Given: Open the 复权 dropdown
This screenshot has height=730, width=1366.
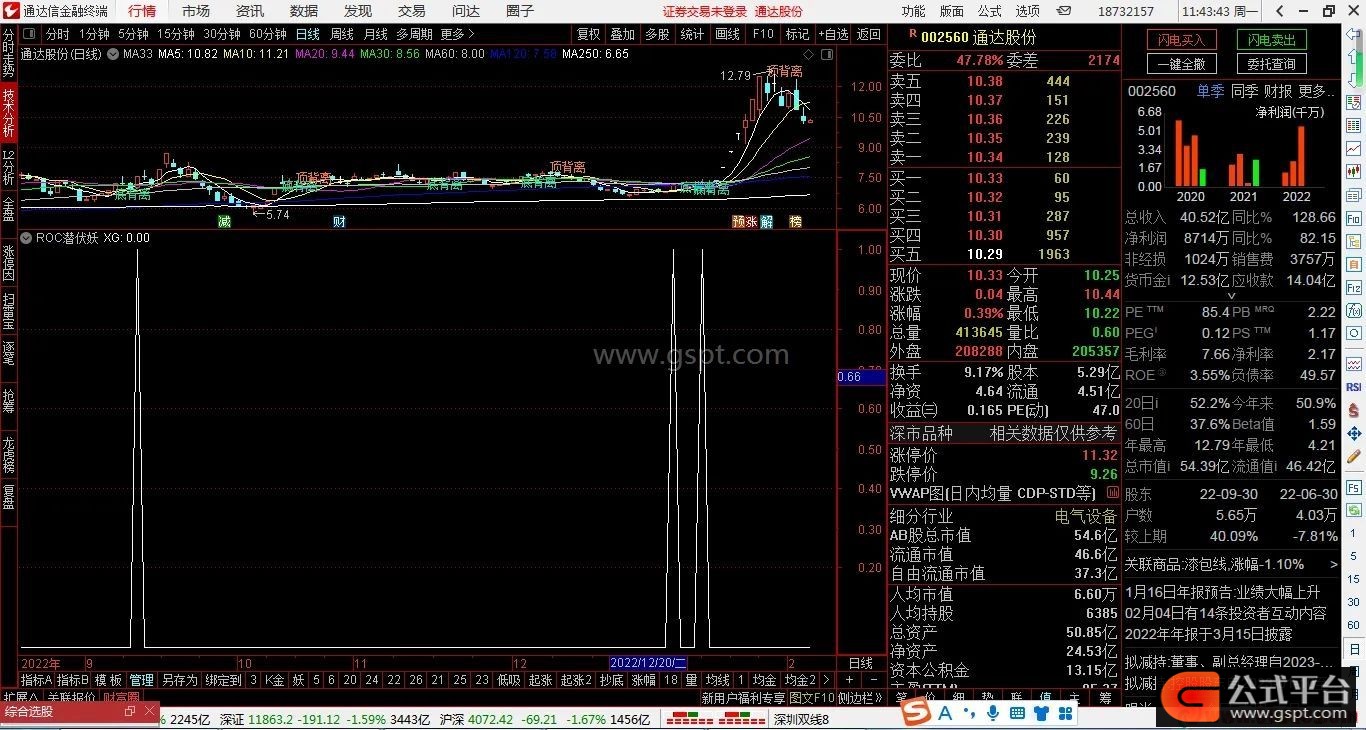Looking at the screenshot, I should click(588, 34).
